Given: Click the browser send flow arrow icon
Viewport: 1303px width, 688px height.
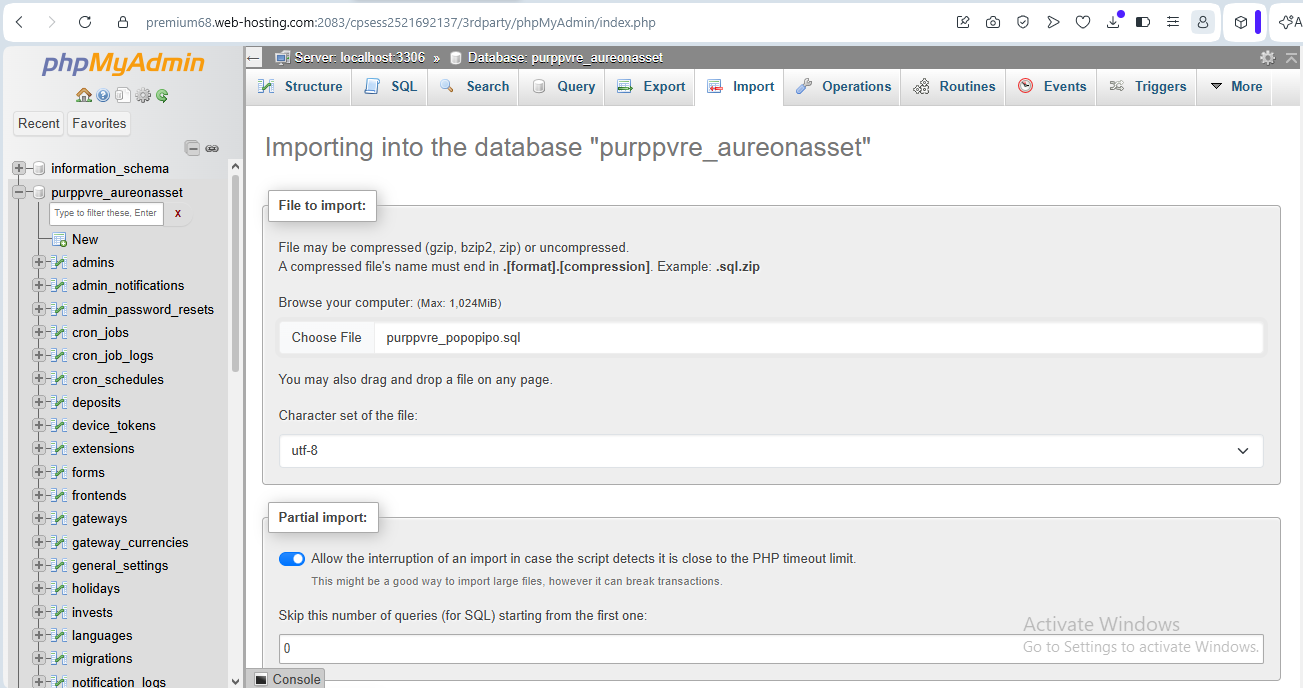Looking at the screenshot, I should [x=1053, y=22].
